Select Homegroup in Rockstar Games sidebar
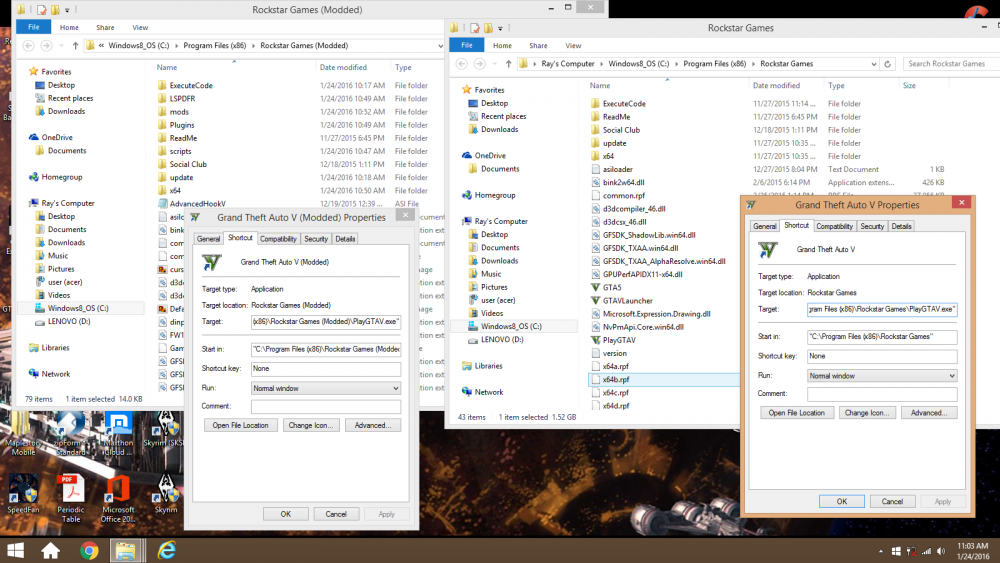The image size is (1000, 563). [x=494, y=195]
